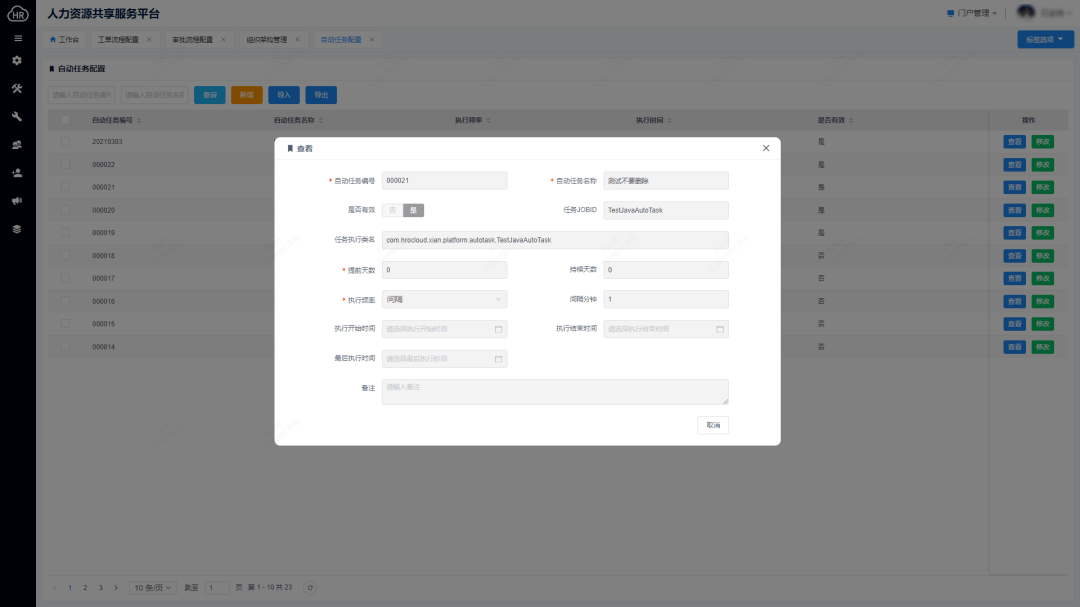
Task: Close the 审批流程配置 tab
Action: (x=223, y=39)
